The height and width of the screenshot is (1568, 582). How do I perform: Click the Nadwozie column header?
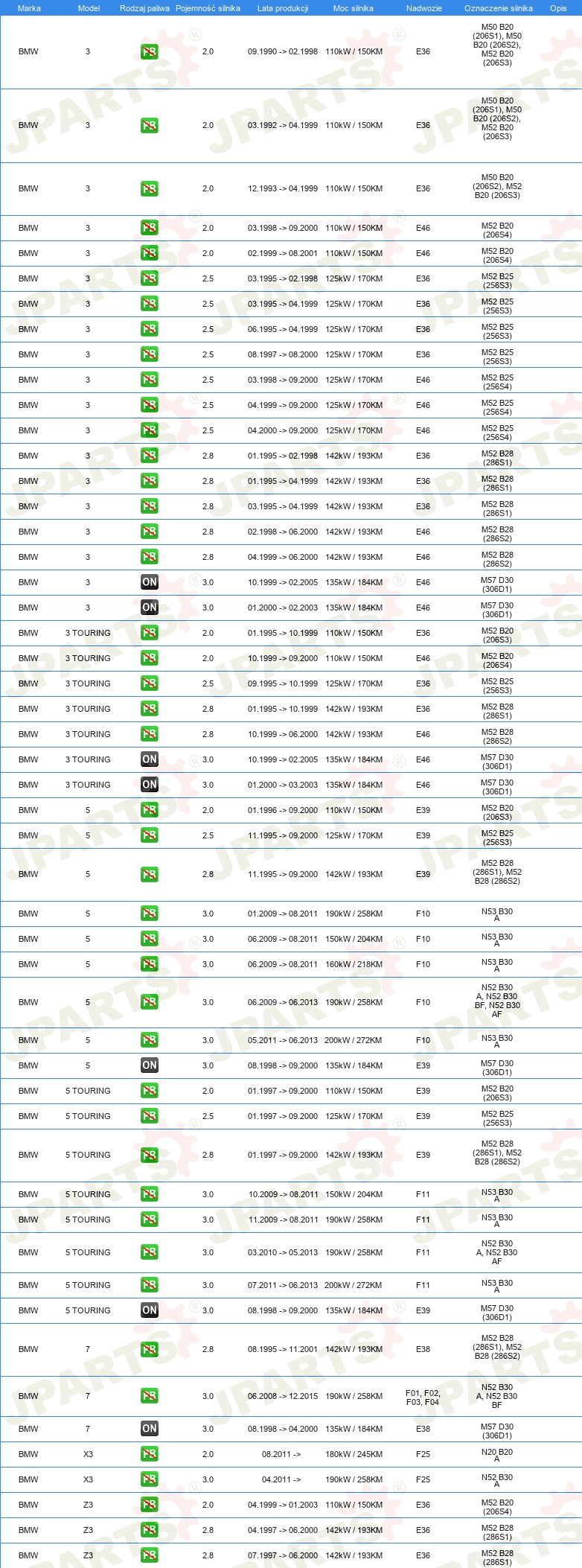coord(424,8)
